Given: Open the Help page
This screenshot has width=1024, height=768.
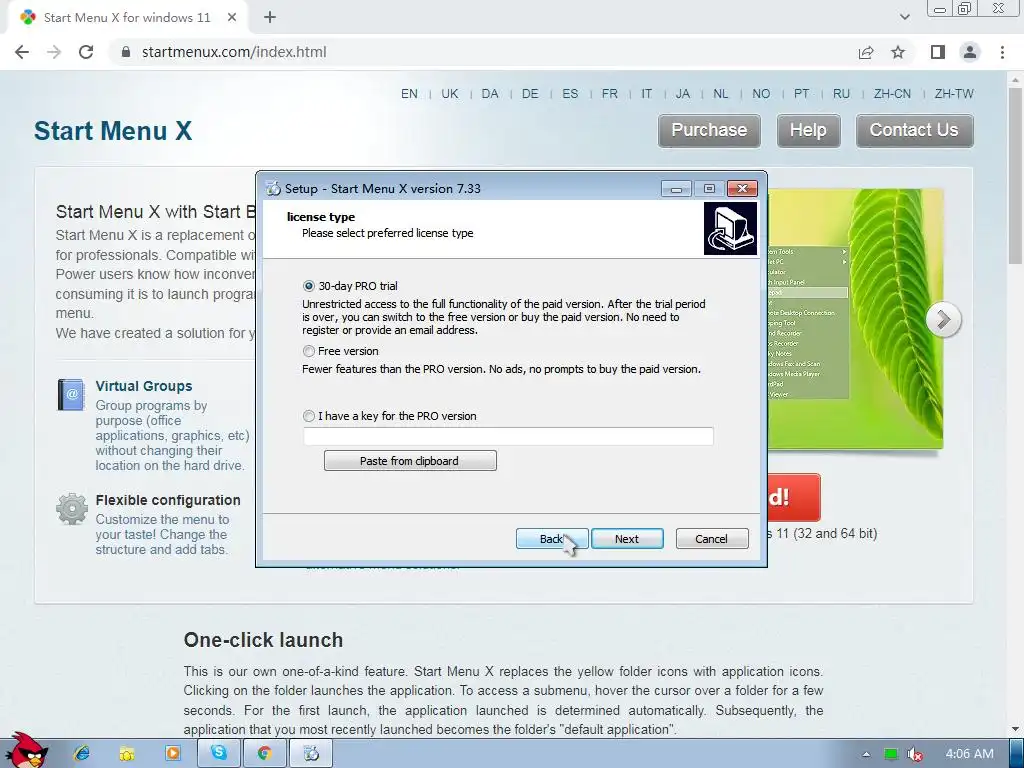Looking at the screenshot, I should [808, 131].
